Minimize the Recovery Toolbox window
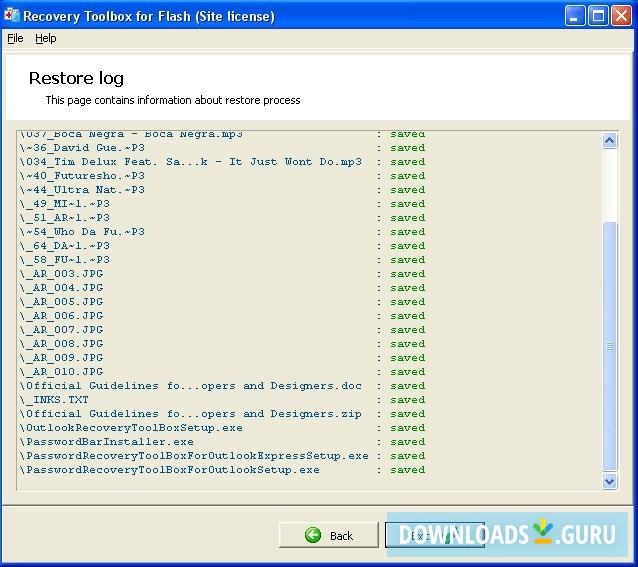638x567 pixels. pyautogui.click(x=575, y=16)
